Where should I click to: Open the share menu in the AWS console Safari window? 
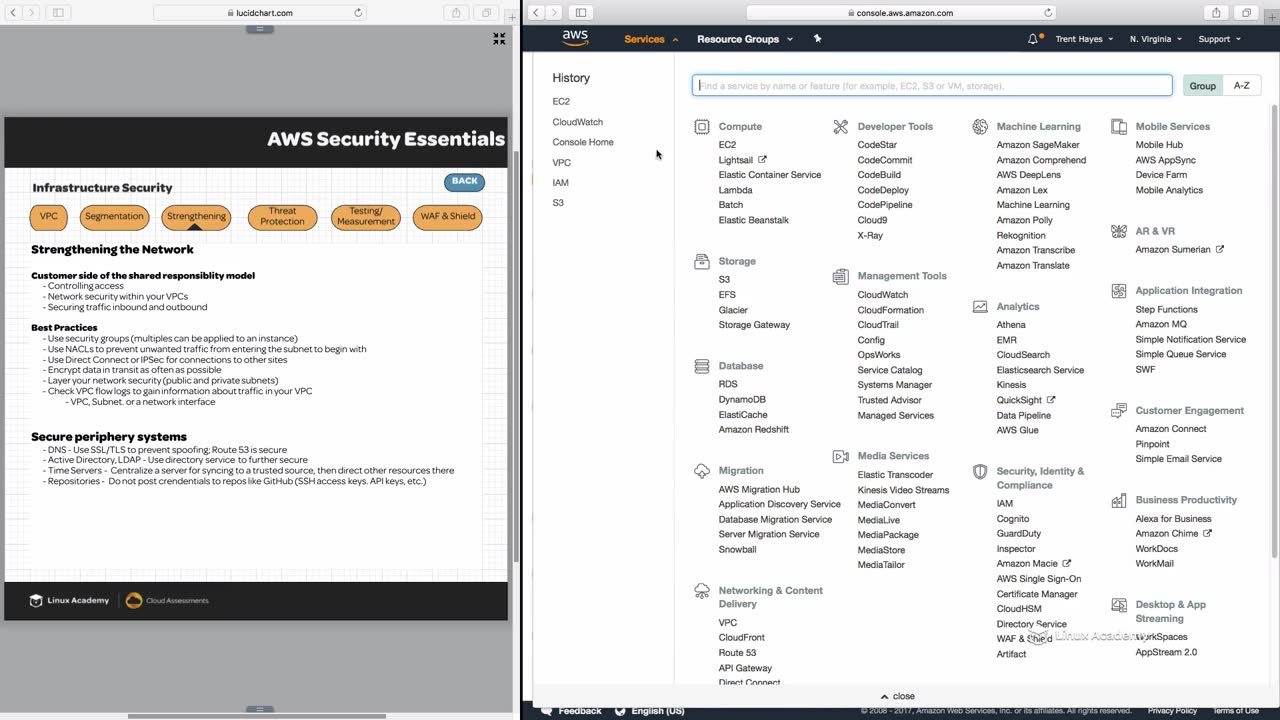click(x=1217, y=13)
